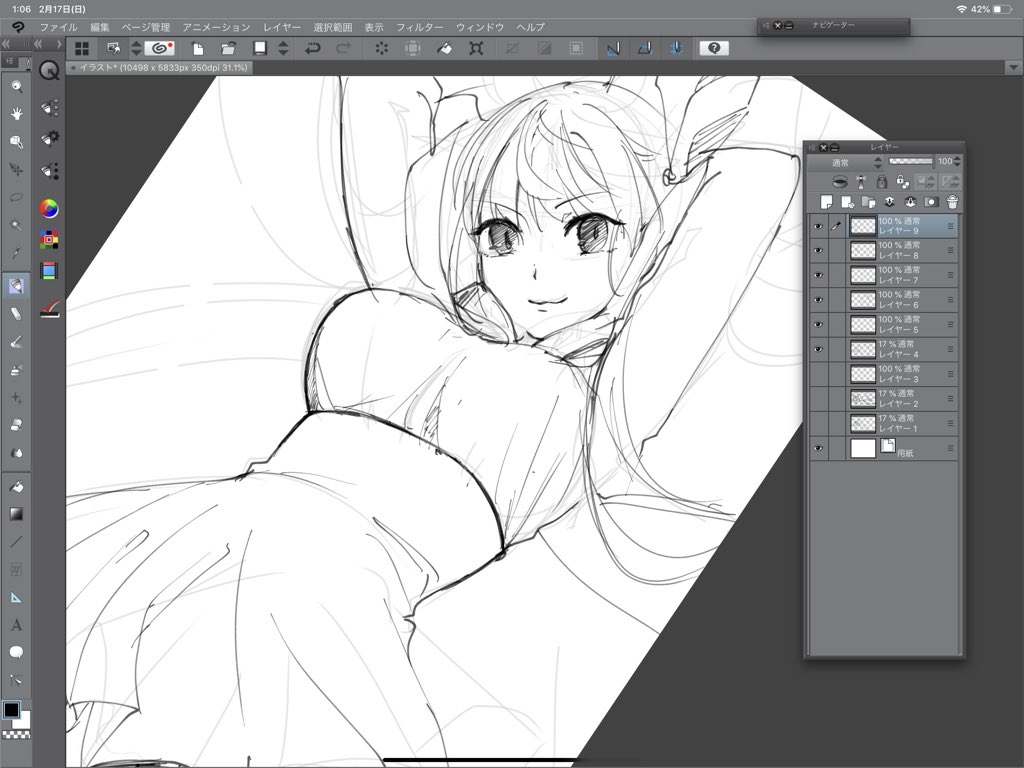Select the Brush tool
Screen dimensions: 1024x768
coord(16,342)
